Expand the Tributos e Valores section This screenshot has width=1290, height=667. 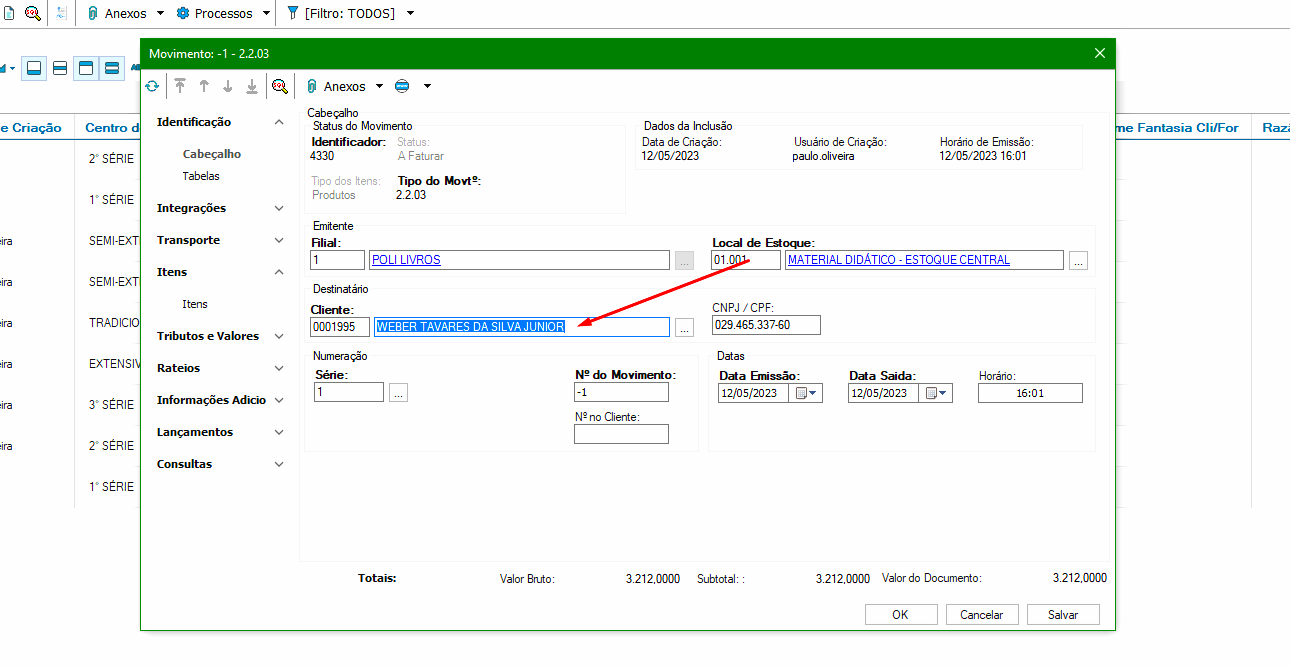click(x=279, y=337)
